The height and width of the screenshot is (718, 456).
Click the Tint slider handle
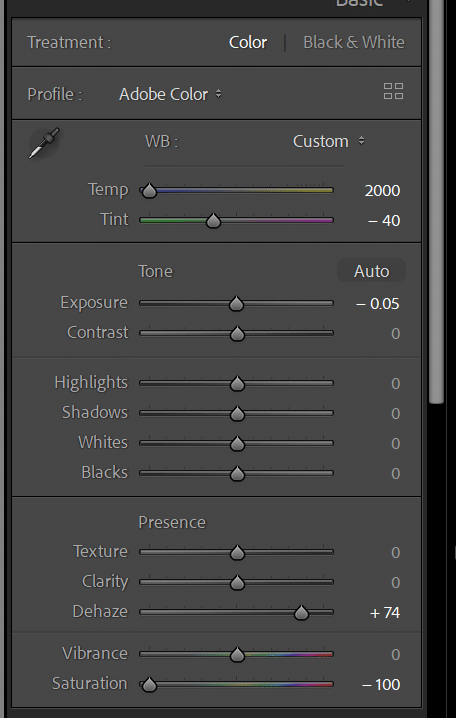(x=213, y=221)
